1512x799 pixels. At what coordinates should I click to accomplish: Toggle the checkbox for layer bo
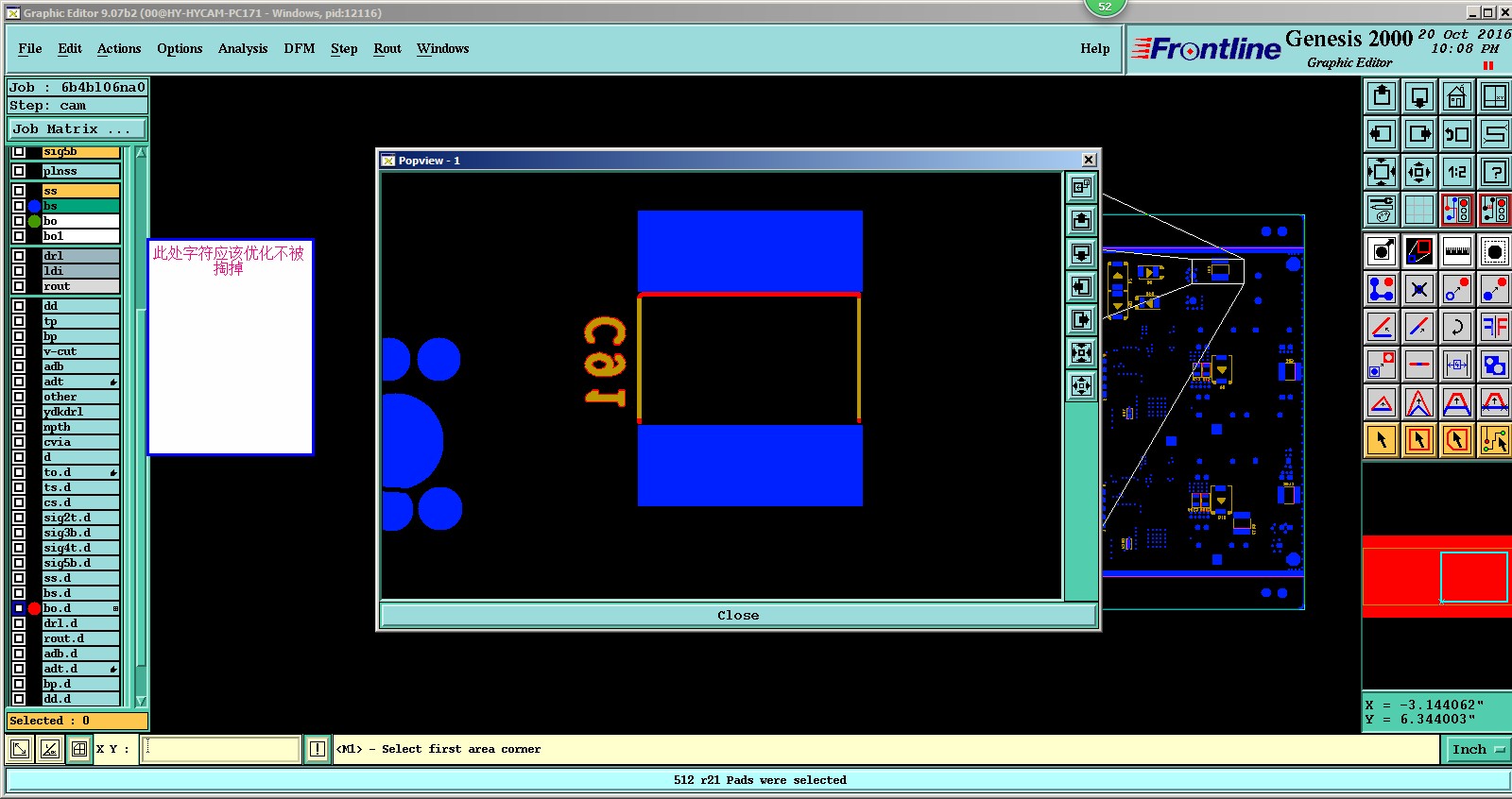click(x=19, y=221)
